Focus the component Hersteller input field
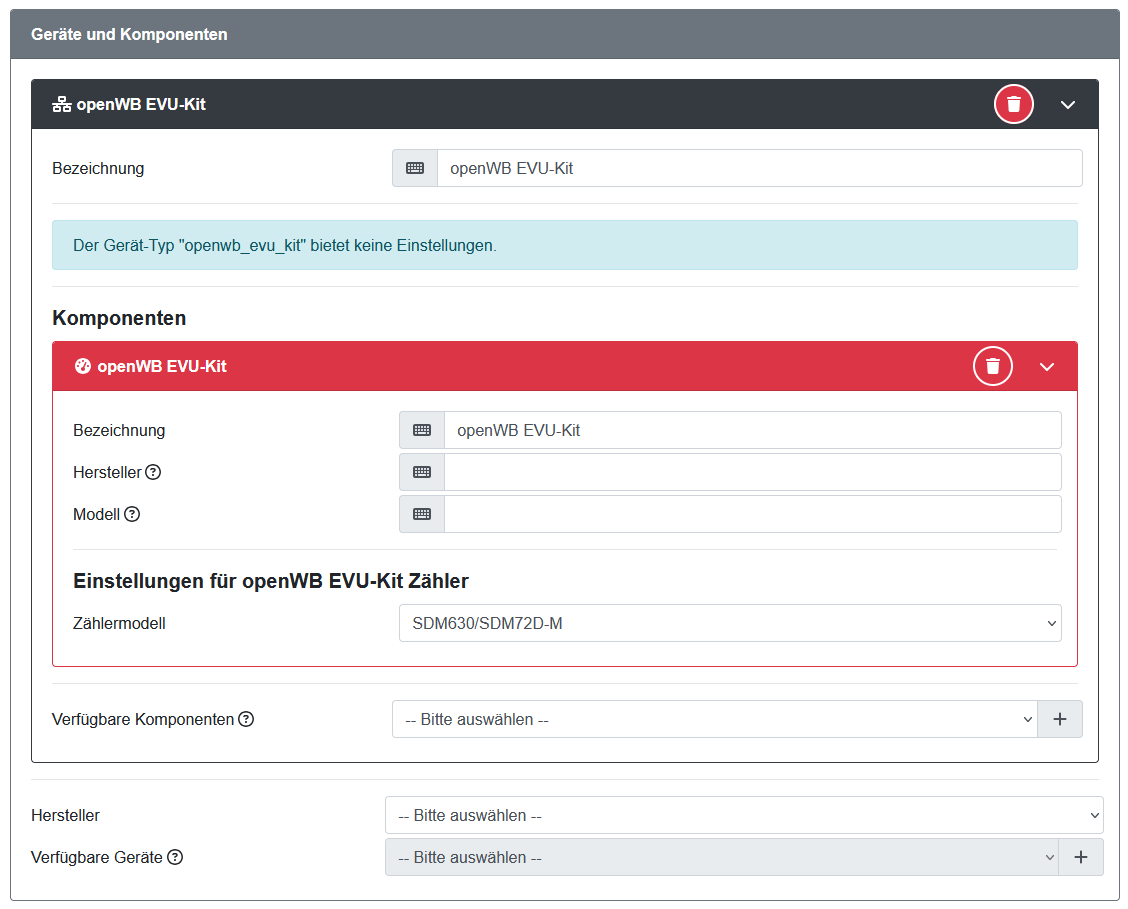 pos(752,472)
